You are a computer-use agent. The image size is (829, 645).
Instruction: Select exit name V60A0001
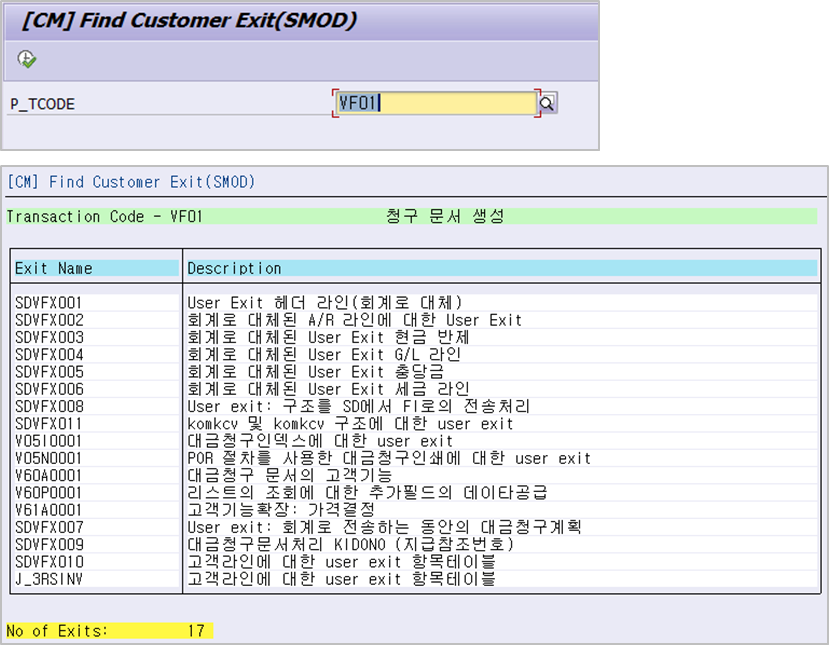pos(49,476)
